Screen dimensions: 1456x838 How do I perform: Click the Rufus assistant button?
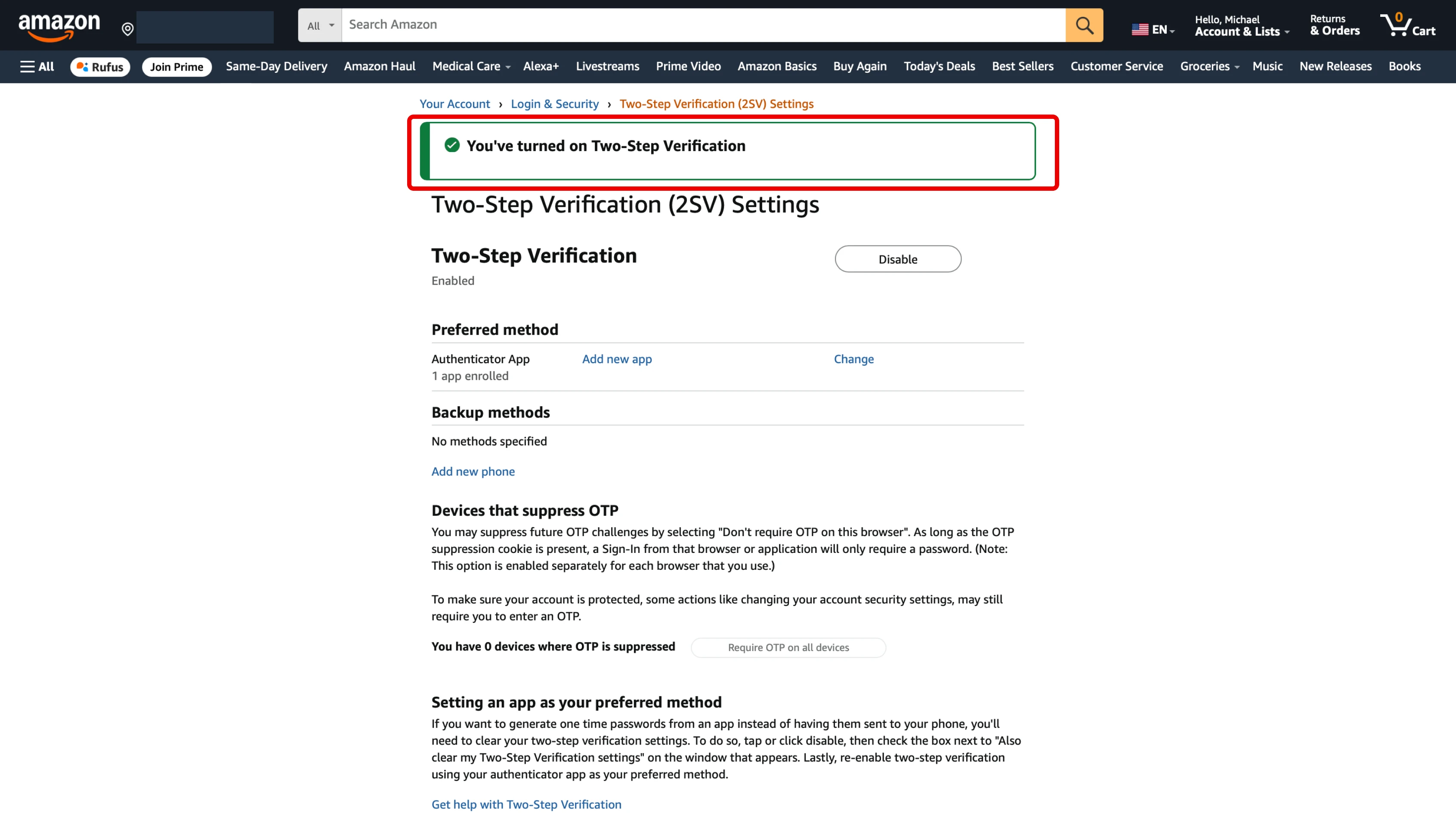pyautogui.click(x=100, y=67)
